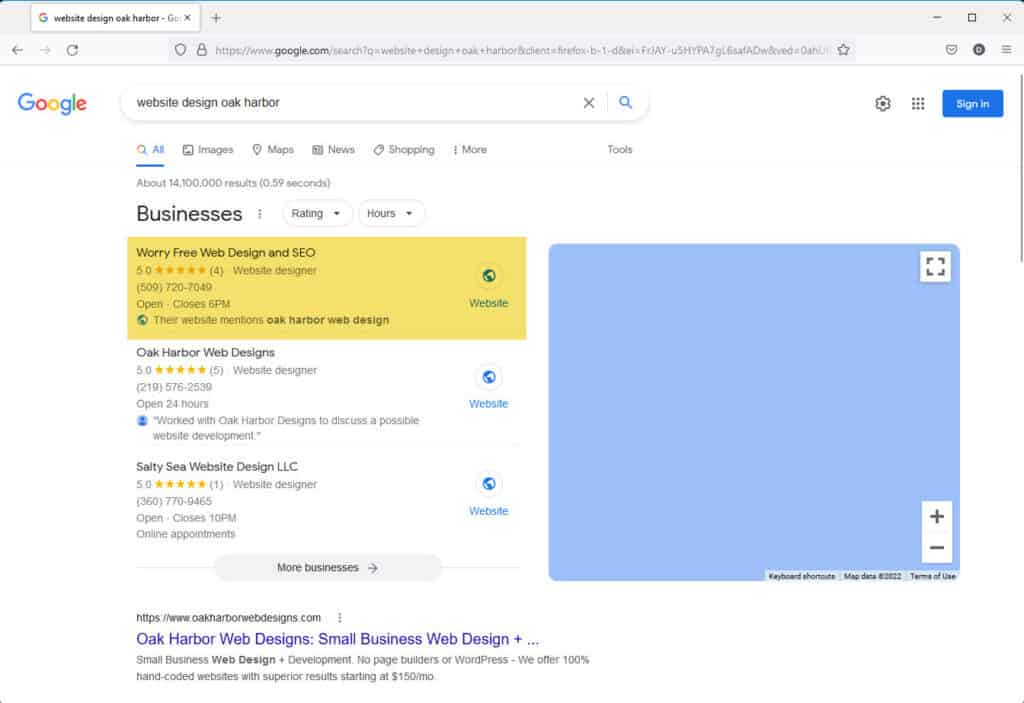Open the Pocket save icon in toolbar
The image size is (1024, 703).
(952, 50)
